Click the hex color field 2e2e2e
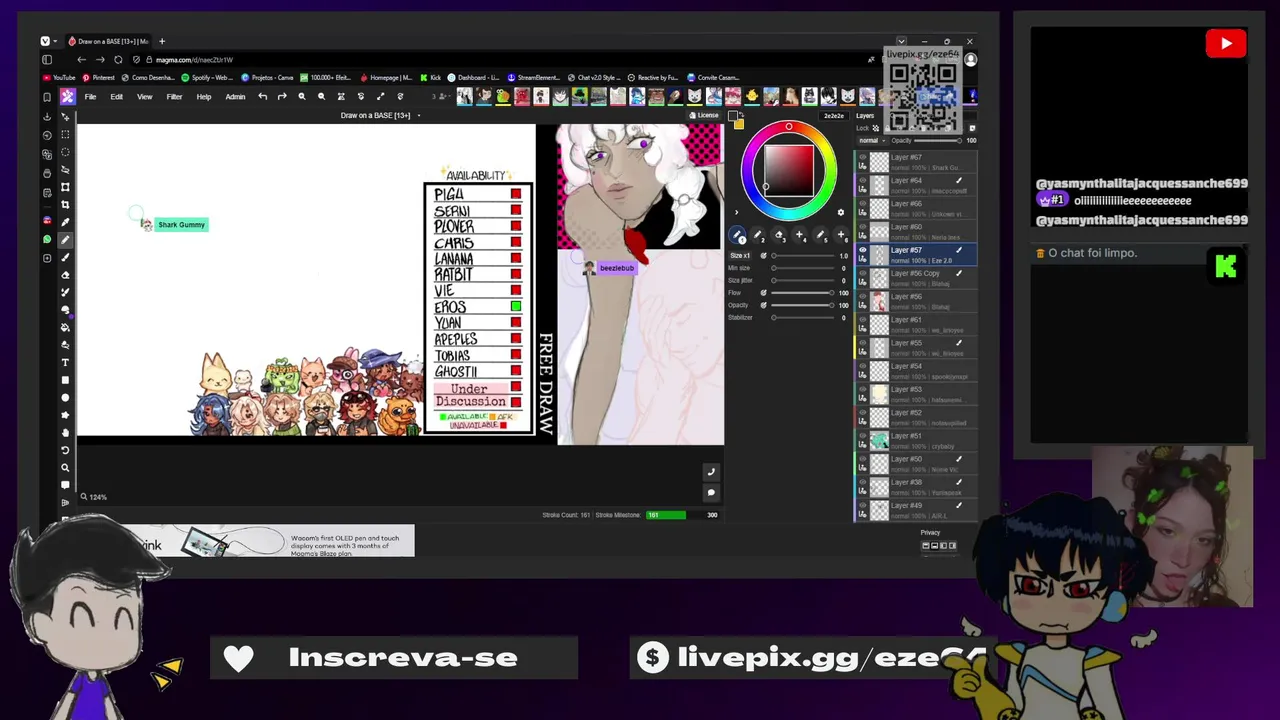The height and width of the screenshot is (720, 1280). 834,115
